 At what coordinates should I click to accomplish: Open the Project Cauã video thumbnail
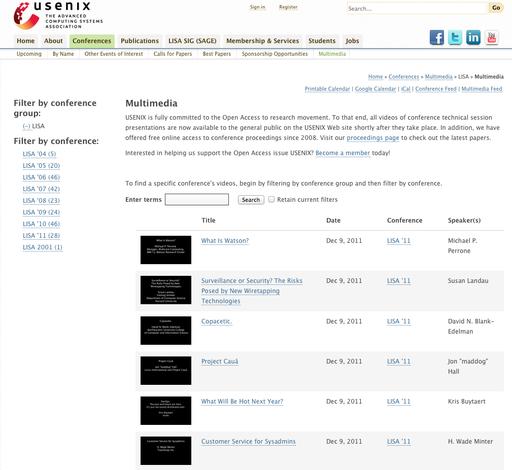(x=166, y=370)
